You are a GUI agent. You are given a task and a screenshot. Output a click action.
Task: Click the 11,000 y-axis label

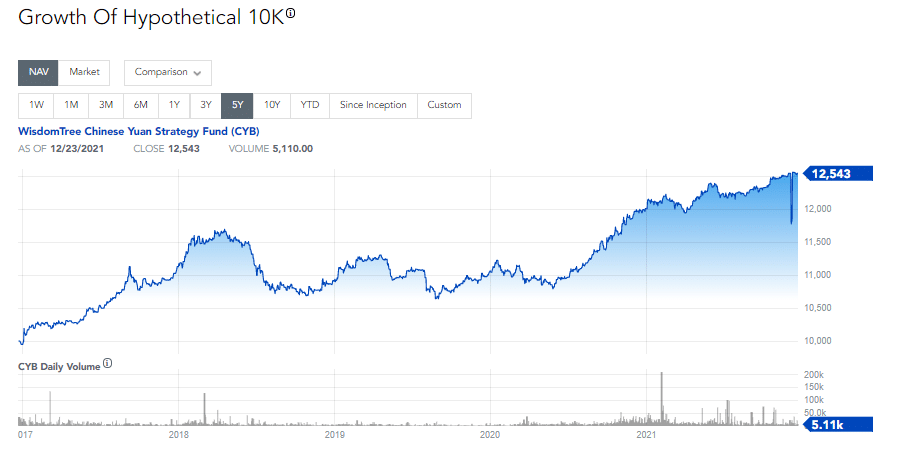(817, 275)
